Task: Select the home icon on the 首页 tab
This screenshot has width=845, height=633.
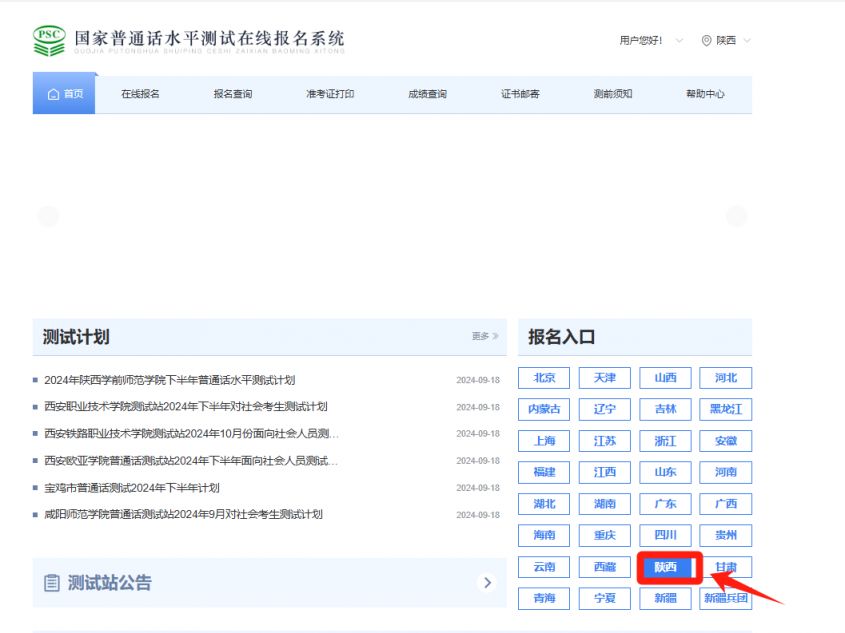Action: click(x=52, y=94)
